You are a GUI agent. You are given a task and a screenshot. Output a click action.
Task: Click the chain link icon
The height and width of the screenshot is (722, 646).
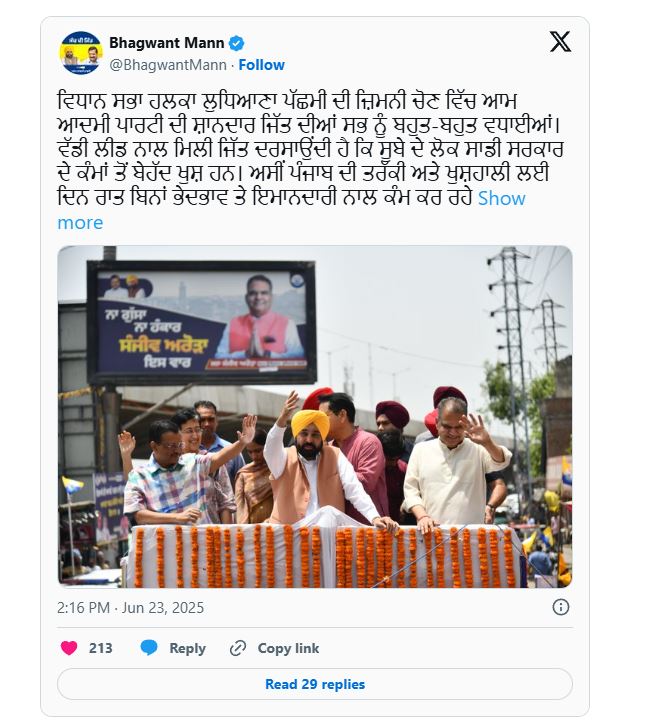[238, 648]
